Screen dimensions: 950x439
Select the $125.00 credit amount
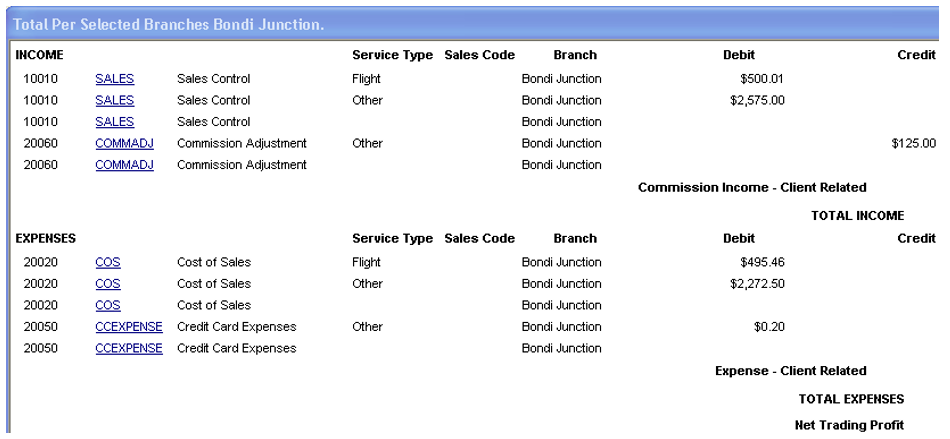(x=913, y=144)
